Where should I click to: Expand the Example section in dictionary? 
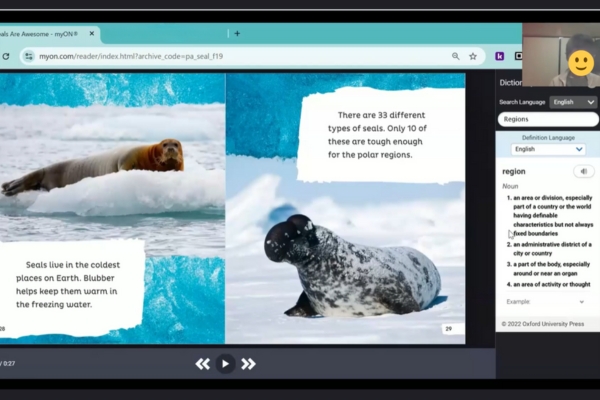point(546,301)
